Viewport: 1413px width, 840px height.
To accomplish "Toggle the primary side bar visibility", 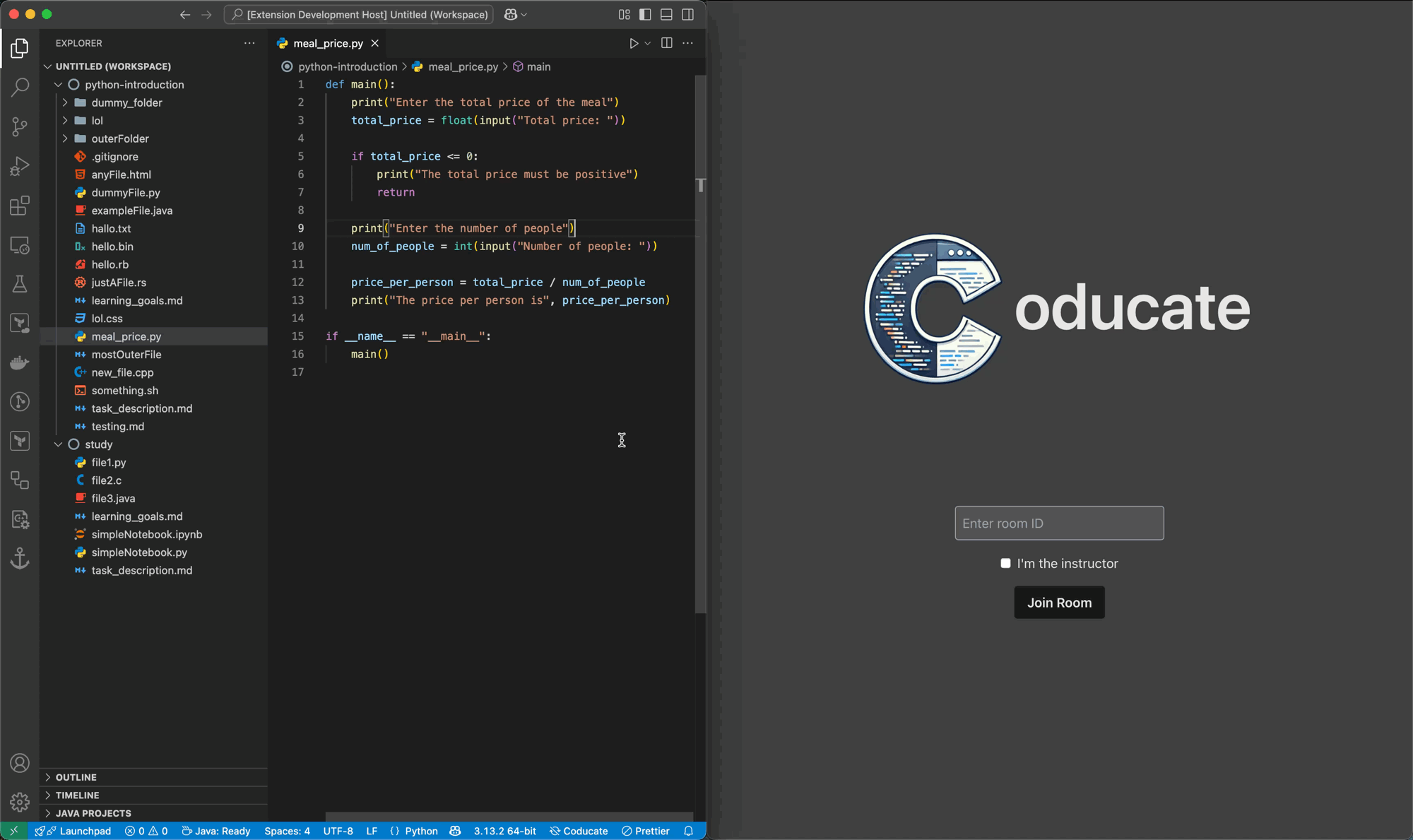I will pyautogui.click(x=645, y=14).
